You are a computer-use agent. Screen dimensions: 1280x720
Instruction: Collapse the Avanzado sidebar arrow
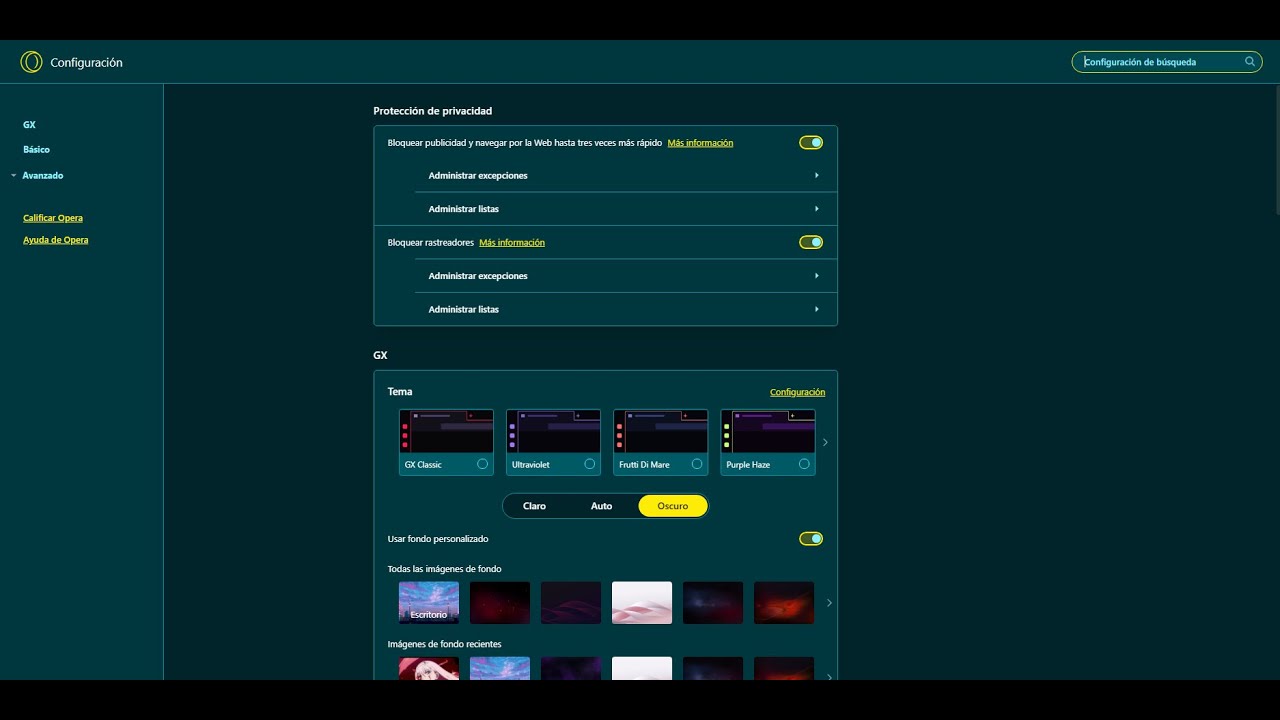point(13,175)
